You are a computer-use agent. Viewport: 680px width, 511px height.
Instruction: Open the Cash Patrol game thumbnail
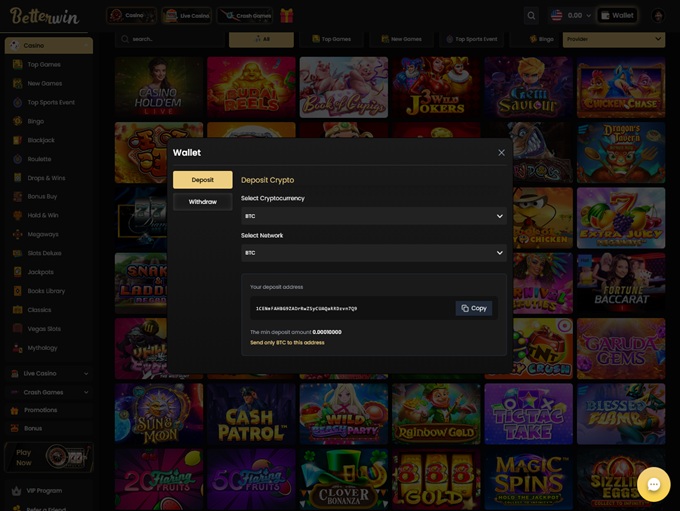[x=251, y=413]
